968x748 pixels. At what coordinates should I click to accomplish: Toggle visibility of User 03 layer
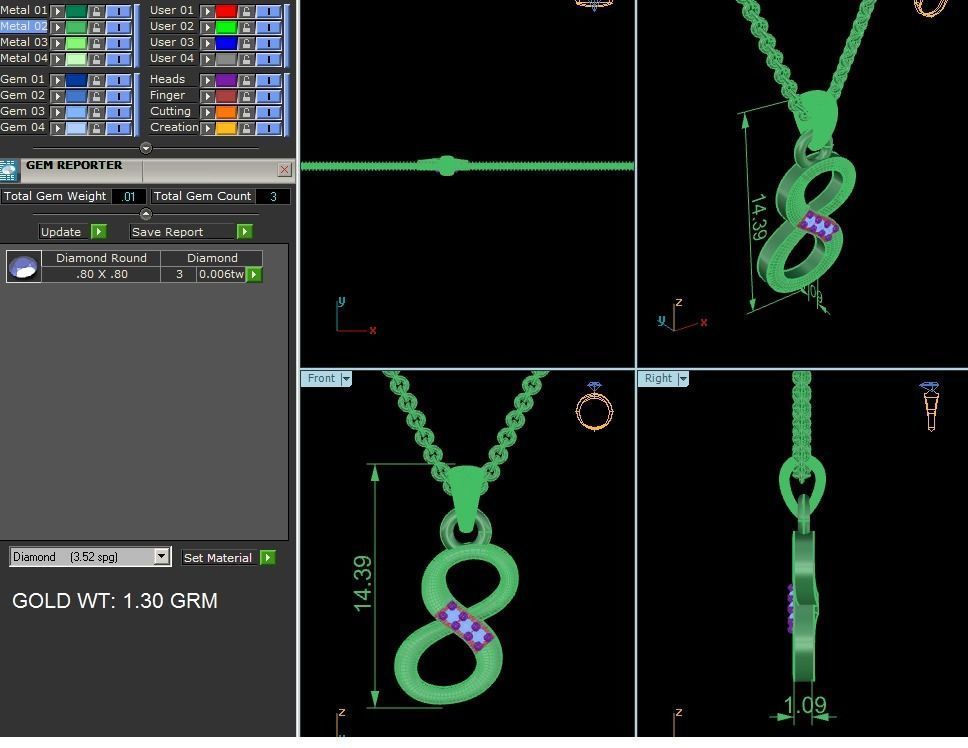269,43
